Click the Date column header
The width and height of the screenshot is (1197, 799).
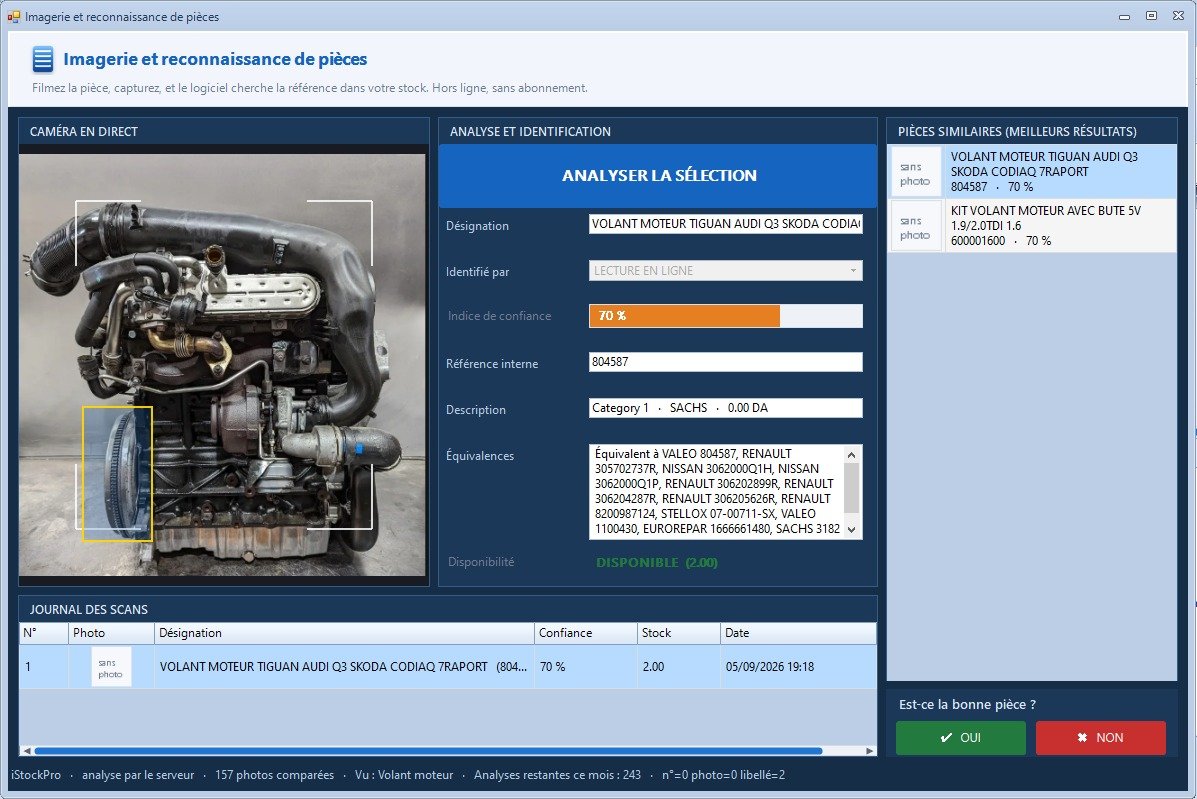click(x=798, y=633)
